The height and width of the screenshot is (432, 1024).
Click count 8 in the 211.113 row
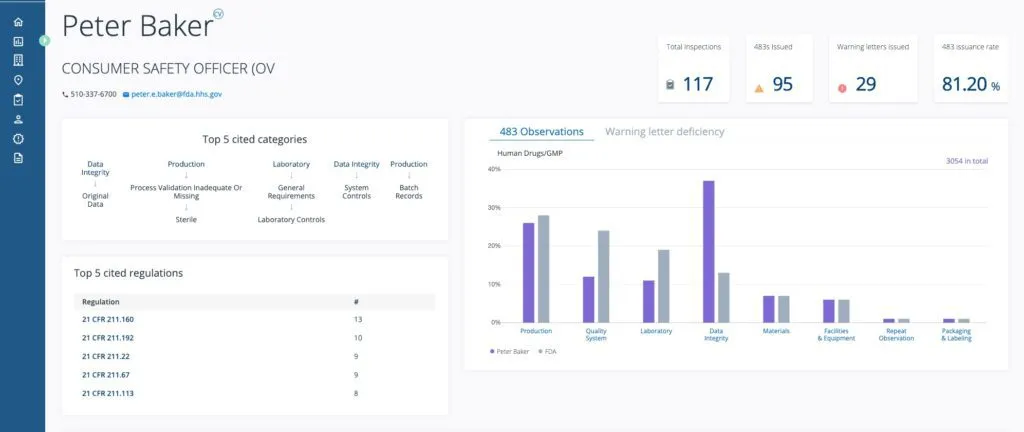pos(356,393)
